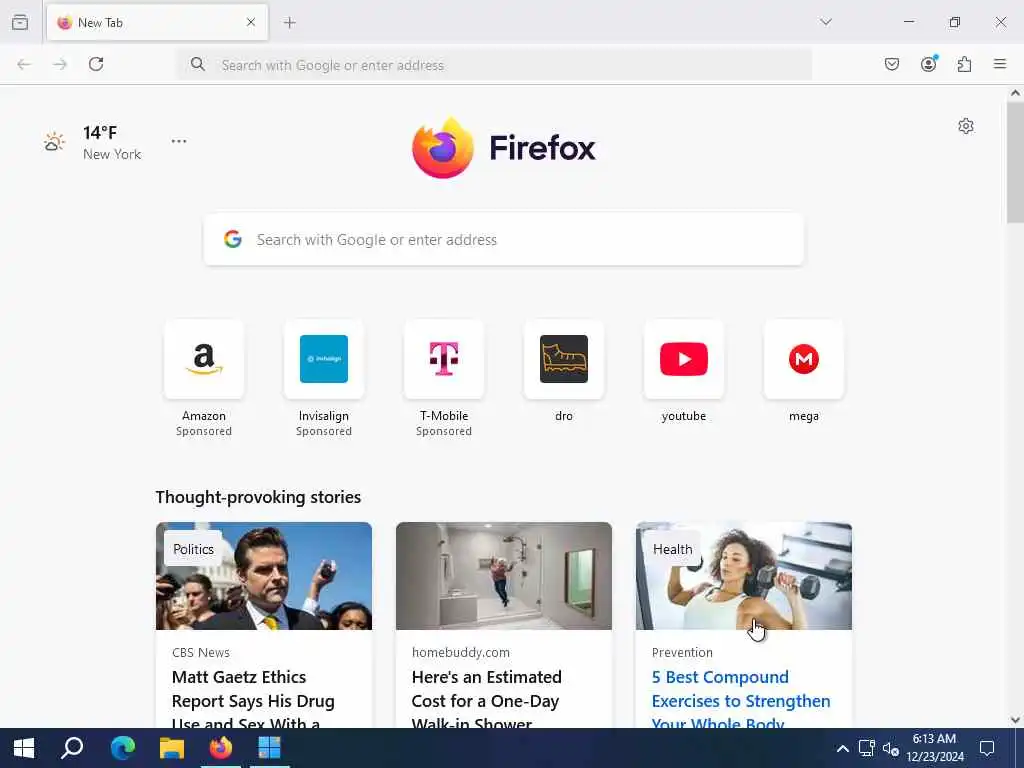Viewport: 1024px width, 768px height.
Task: Click the CBS News source text
Action: pyautogui.click(x=201, y=652)
